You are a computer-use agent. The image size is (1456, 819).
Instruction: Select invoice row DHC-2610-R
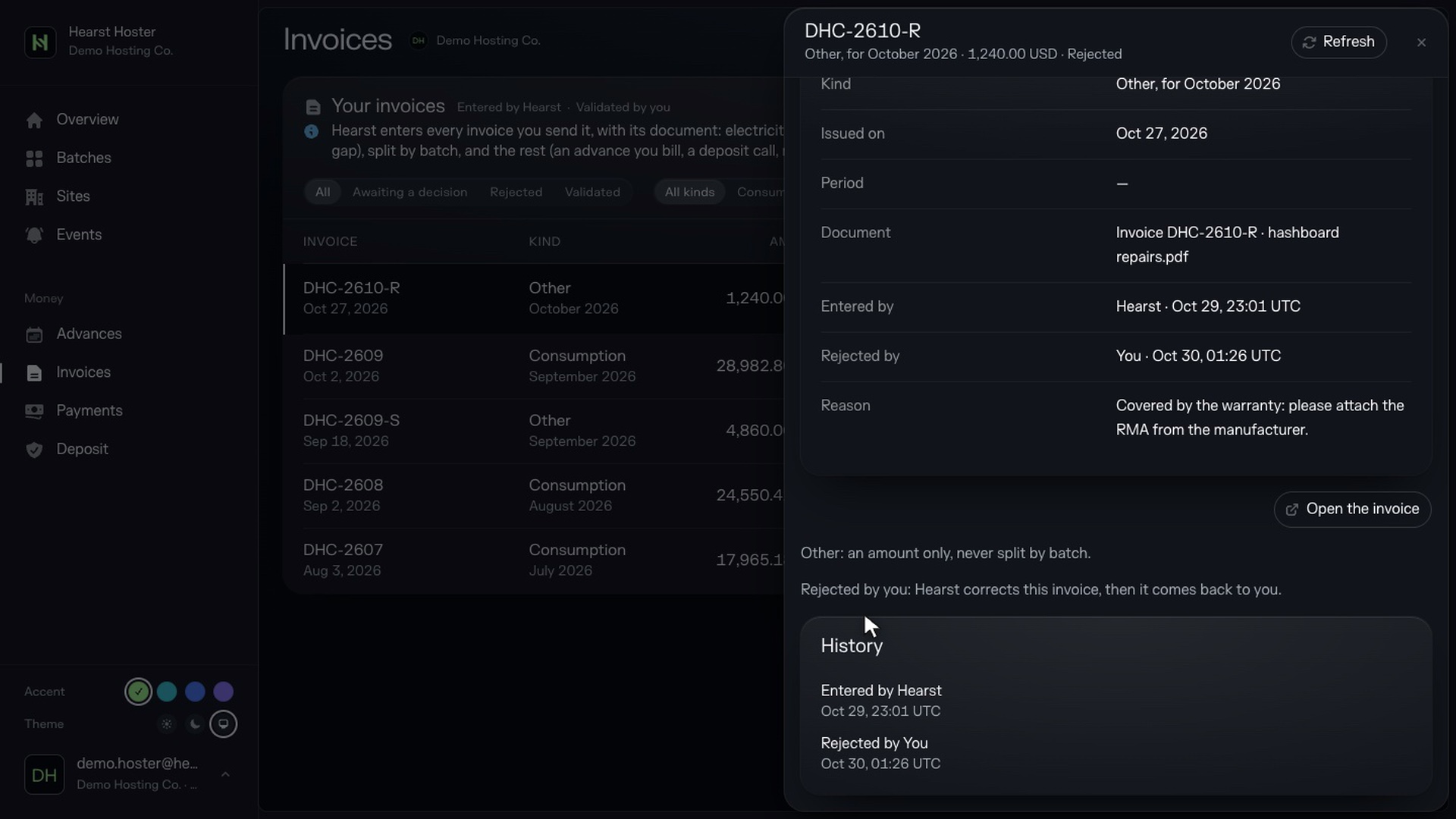[534, 299]
